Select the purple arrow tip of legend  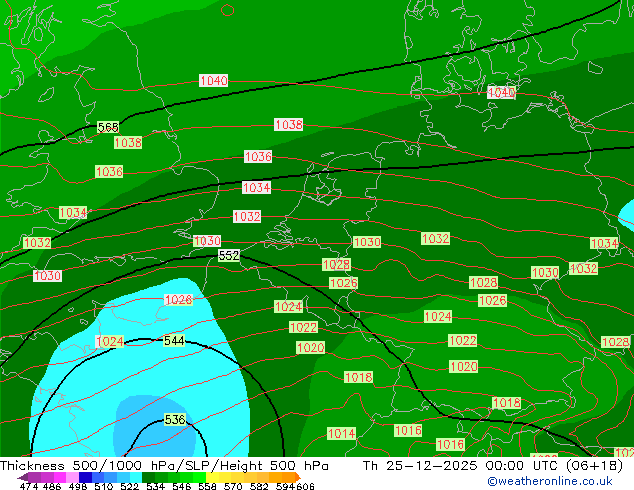pos(23,477)
